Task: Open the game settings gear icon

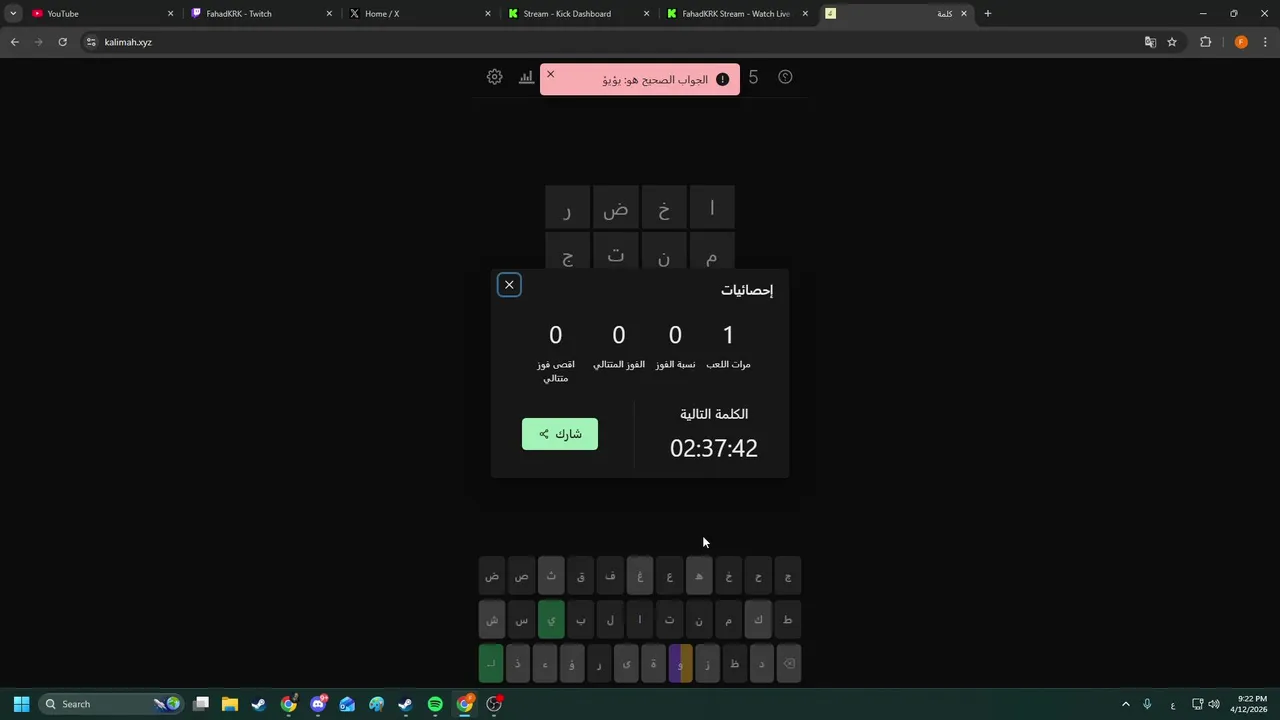Action: 494,77
